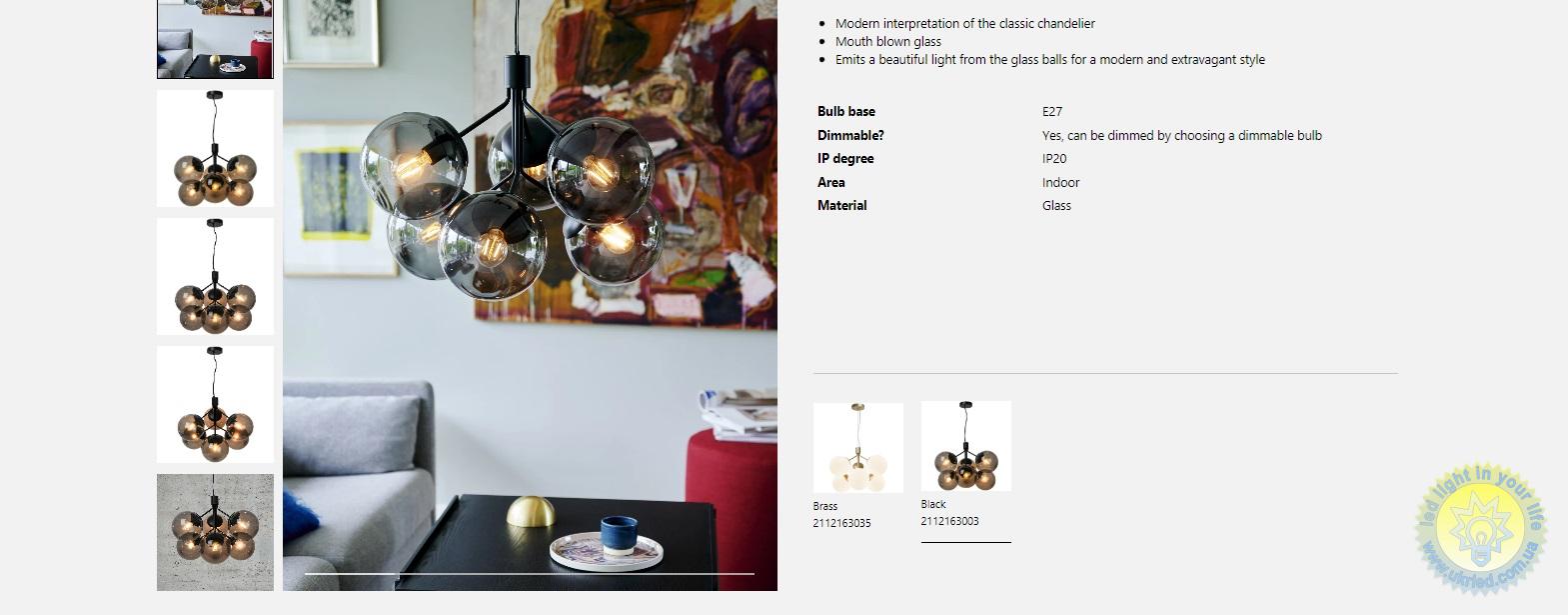Click the Bulb base specification label
This screenshot has height=615, width=1568.
[x=846, y=112]
